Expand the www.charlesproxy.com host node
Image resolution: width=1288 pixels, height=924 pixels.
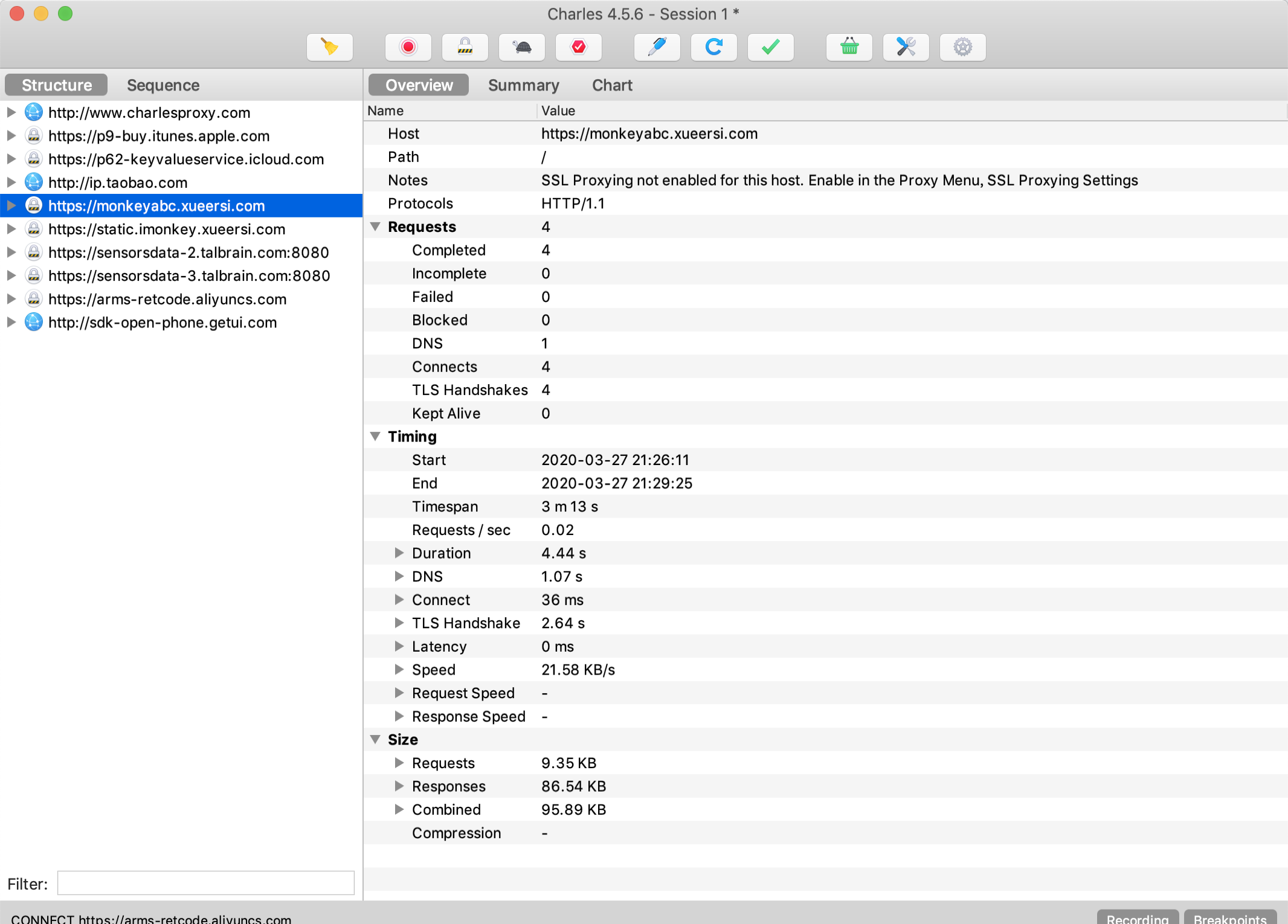click(11, 112)
